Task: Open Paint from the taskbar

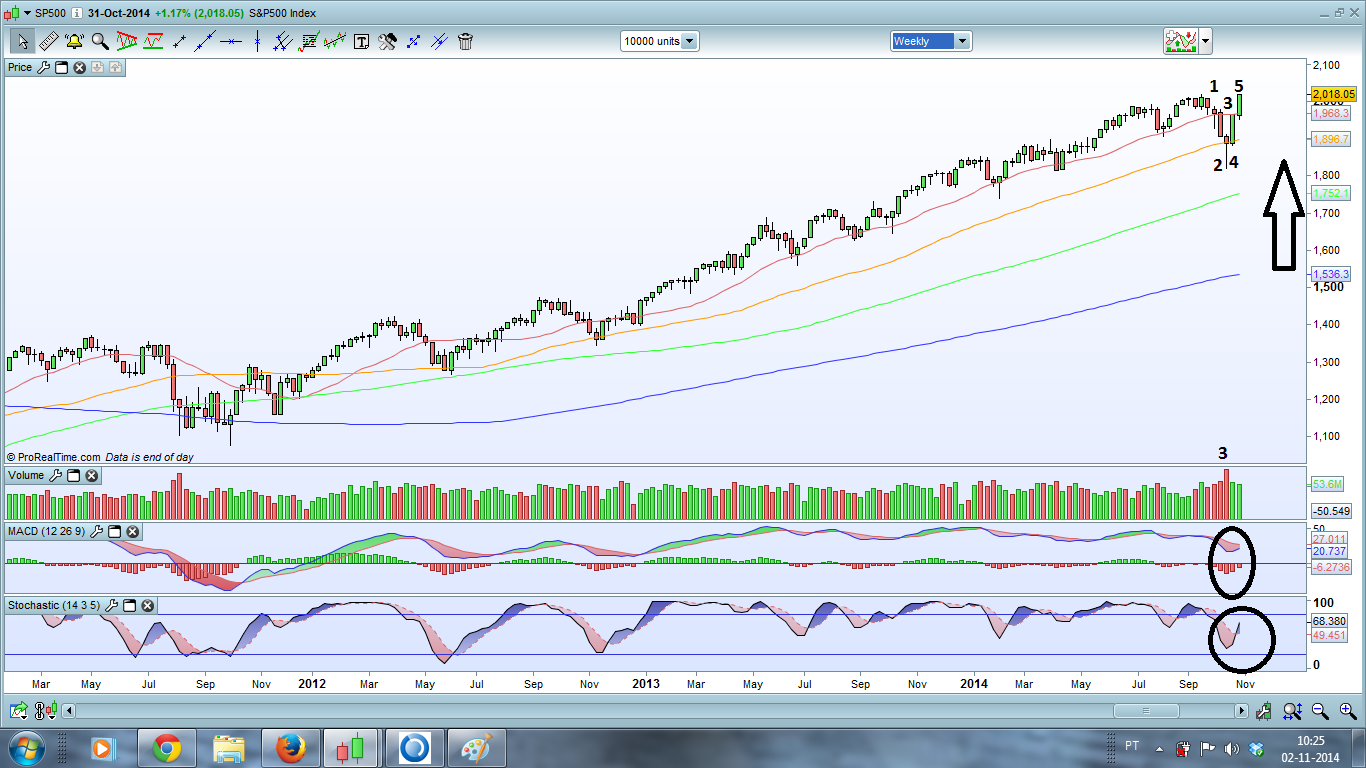Action: click(476, 748)
